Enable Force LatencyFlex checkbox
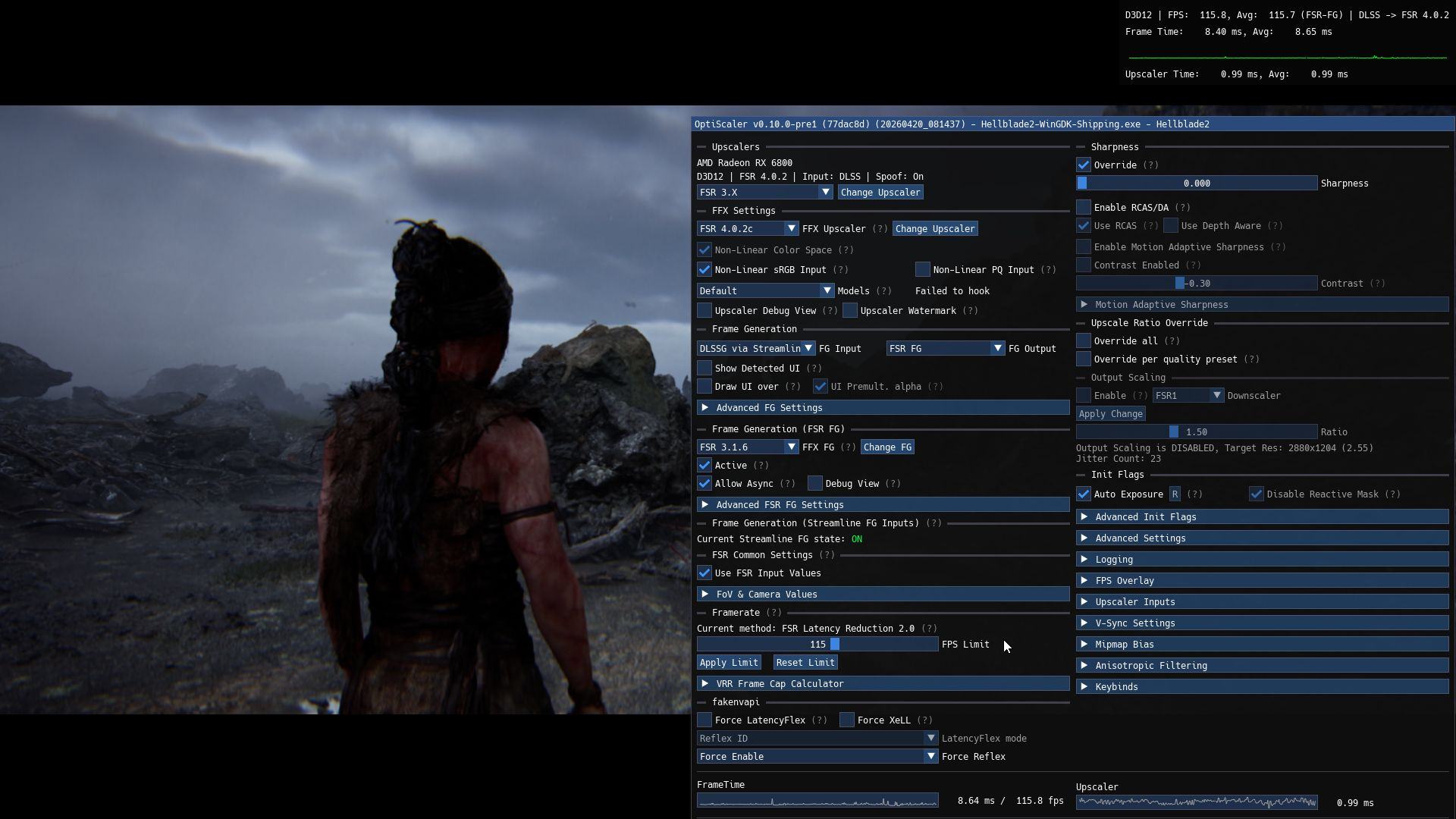1456x819 pixels. 704,720
